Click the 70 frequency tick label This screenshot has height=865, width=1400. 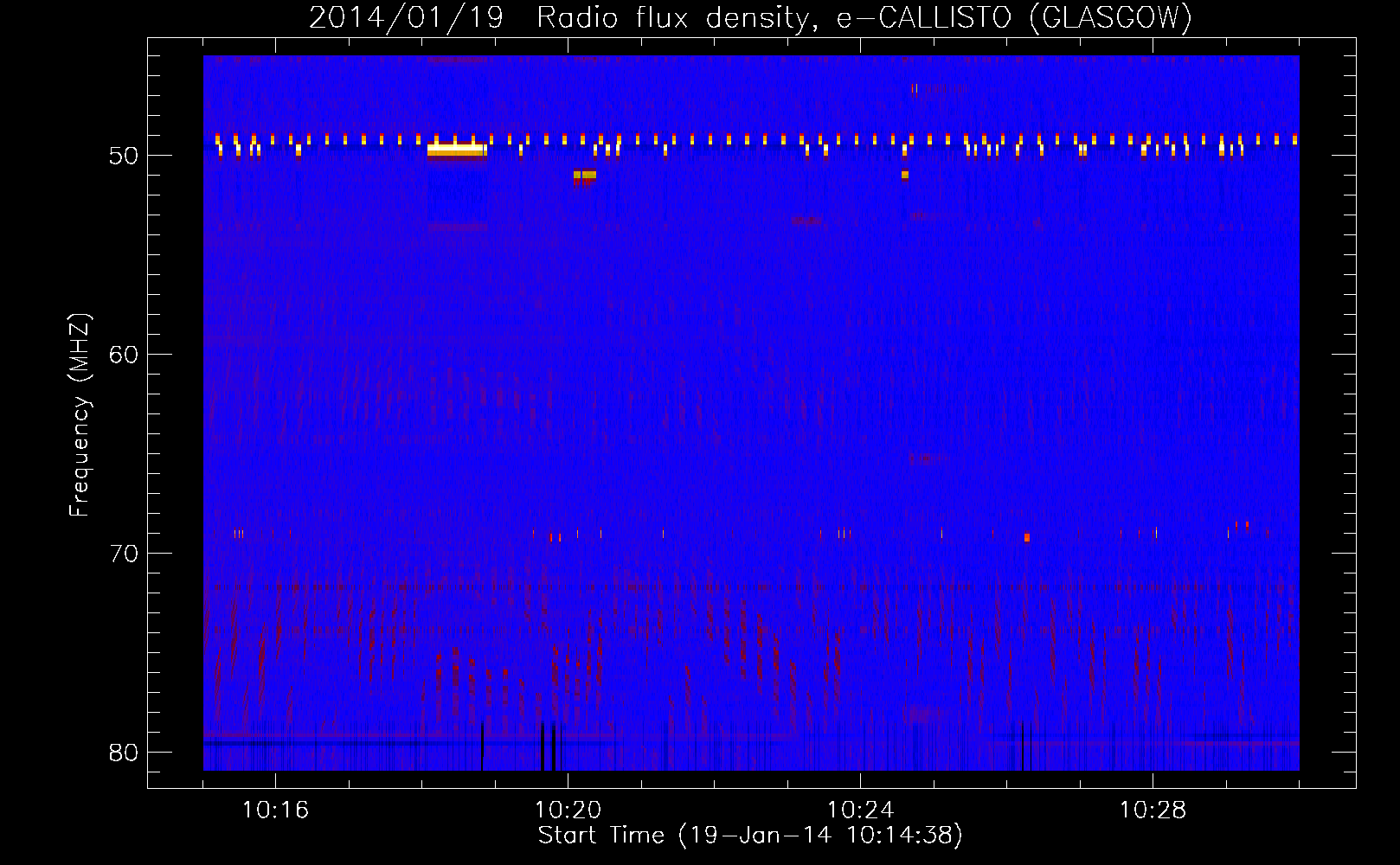124,554
